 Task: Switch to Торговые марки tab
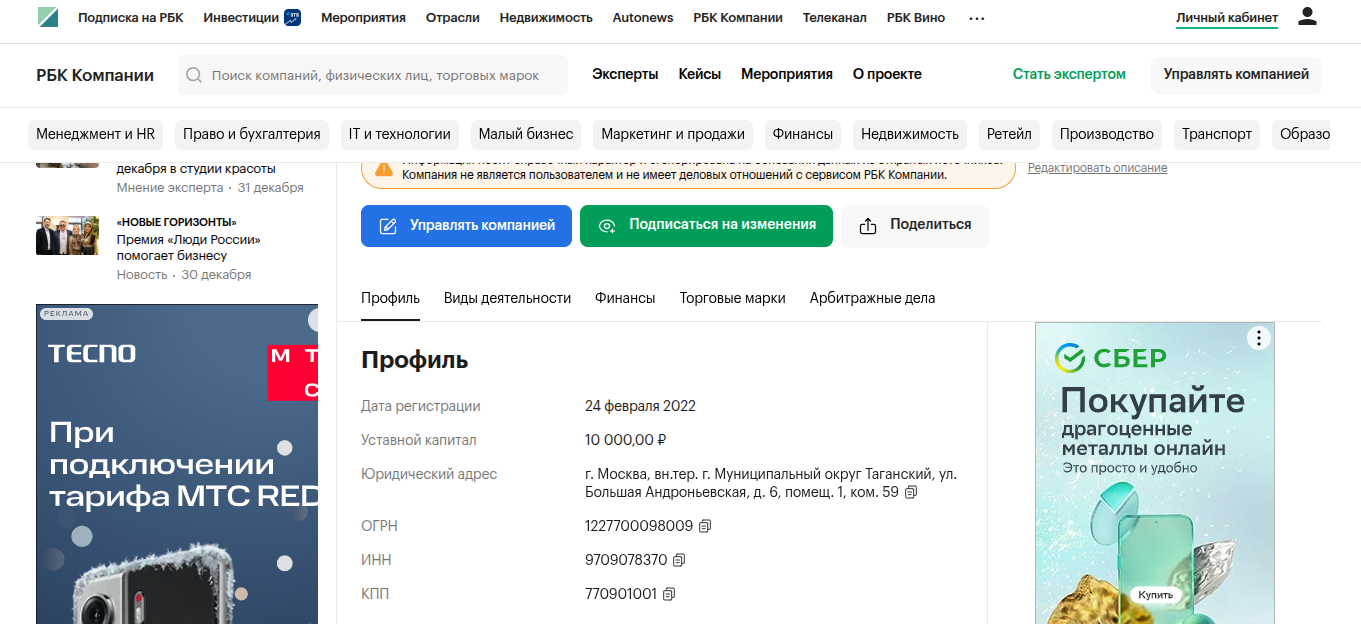733,298
